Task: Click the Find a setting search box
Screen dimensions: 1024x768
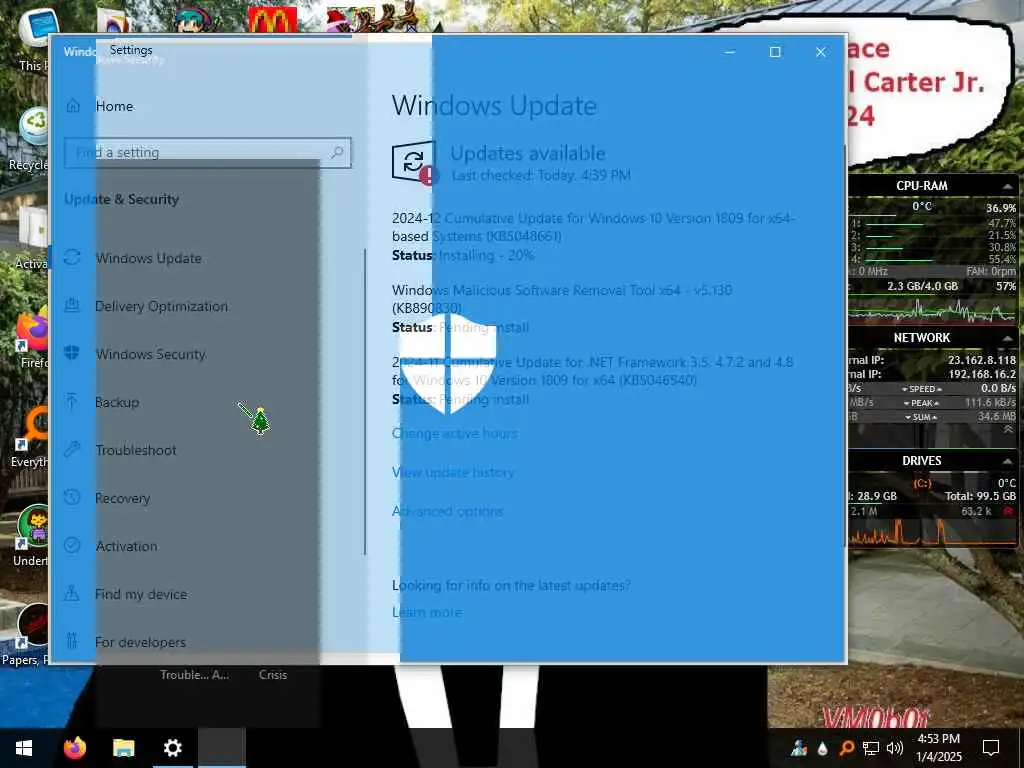Action: [208, 153]
